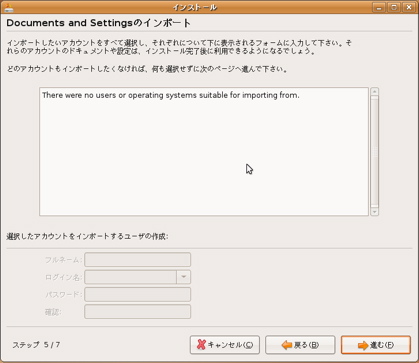Click the パスワード input field
Viewport: 419px width, 363px height.
(138, 294)
